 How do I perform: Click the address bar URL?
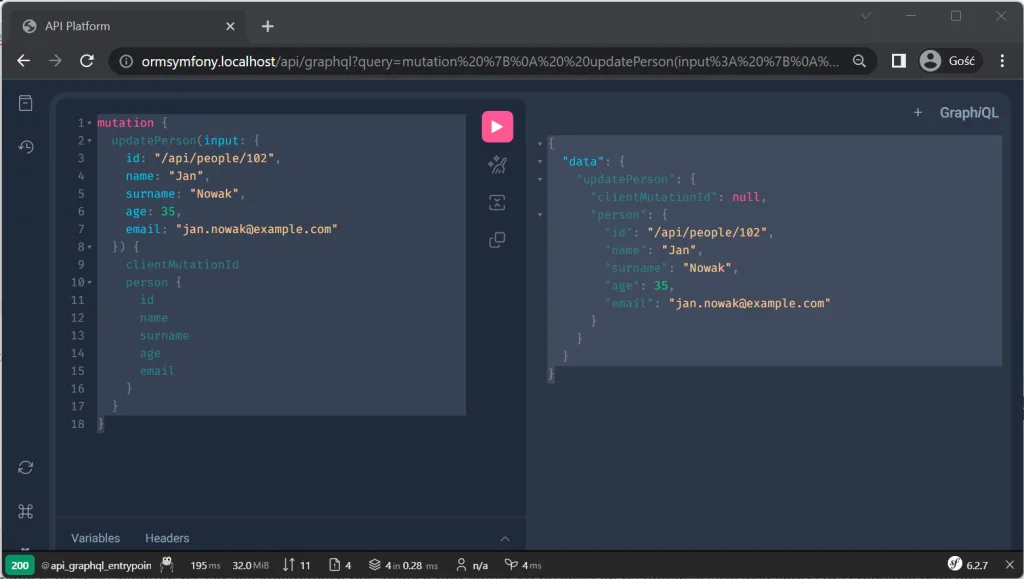pos(490,61)
